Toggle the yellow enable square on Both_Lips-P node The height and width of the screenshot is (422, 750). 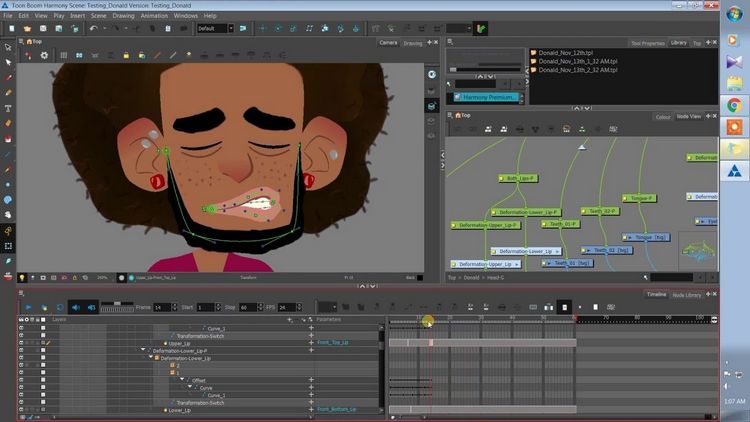point(501,178)
